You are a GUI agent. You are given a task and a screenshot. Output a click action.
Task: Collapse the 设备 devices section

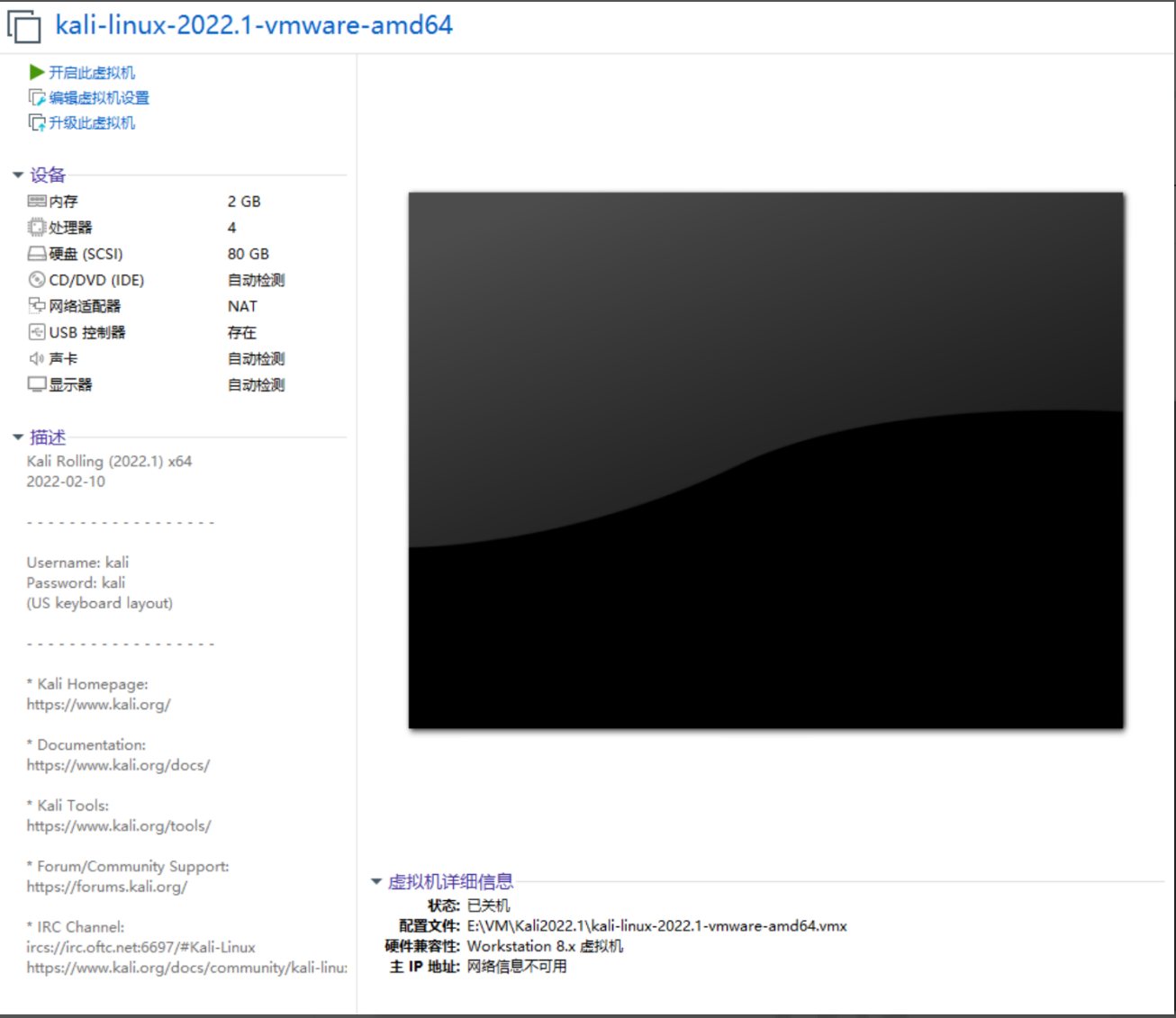(x=18, y=174)
